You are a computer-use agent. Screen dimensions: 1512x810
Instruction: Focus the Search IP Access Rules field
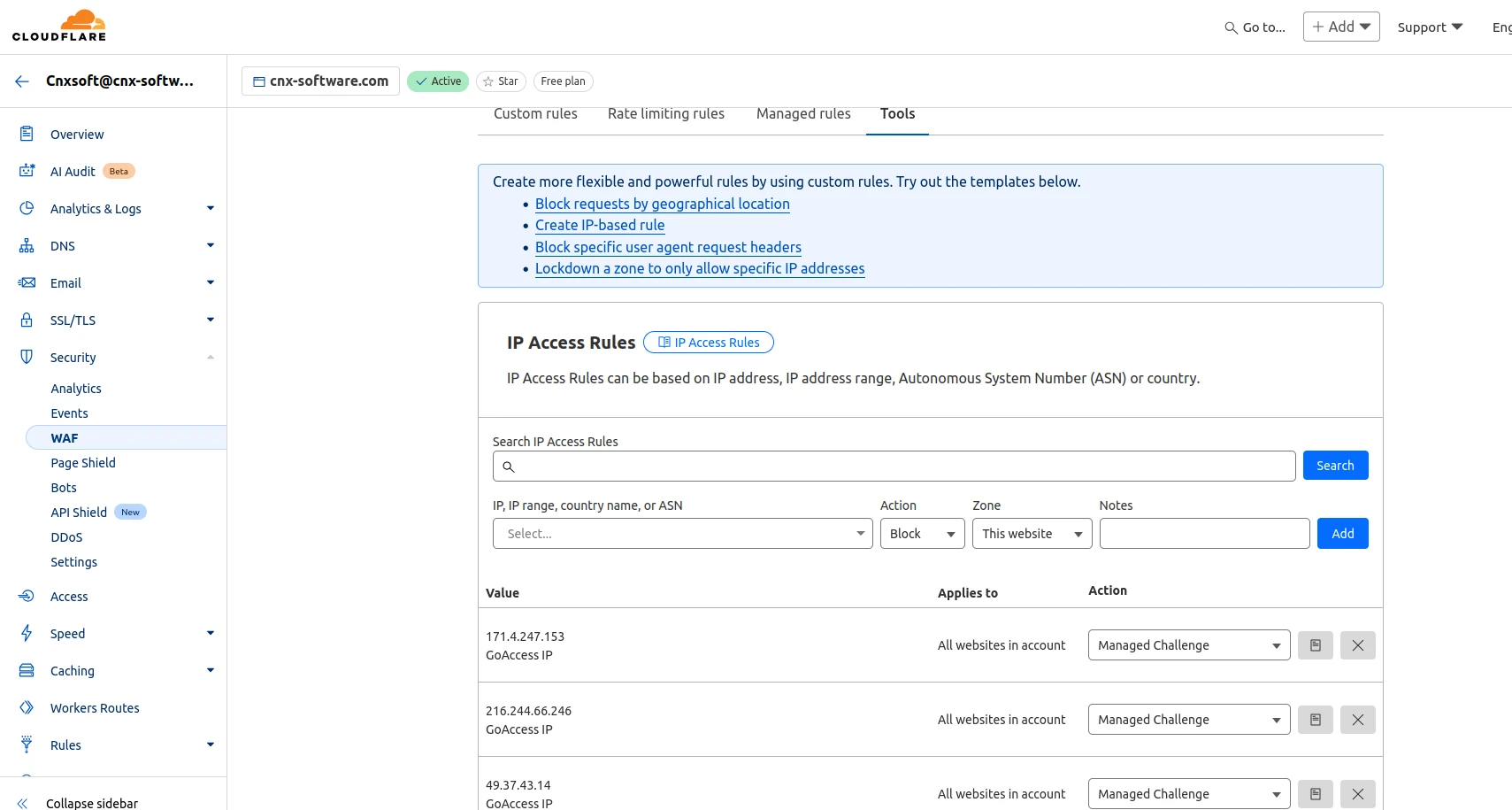[x=894, y=466]
